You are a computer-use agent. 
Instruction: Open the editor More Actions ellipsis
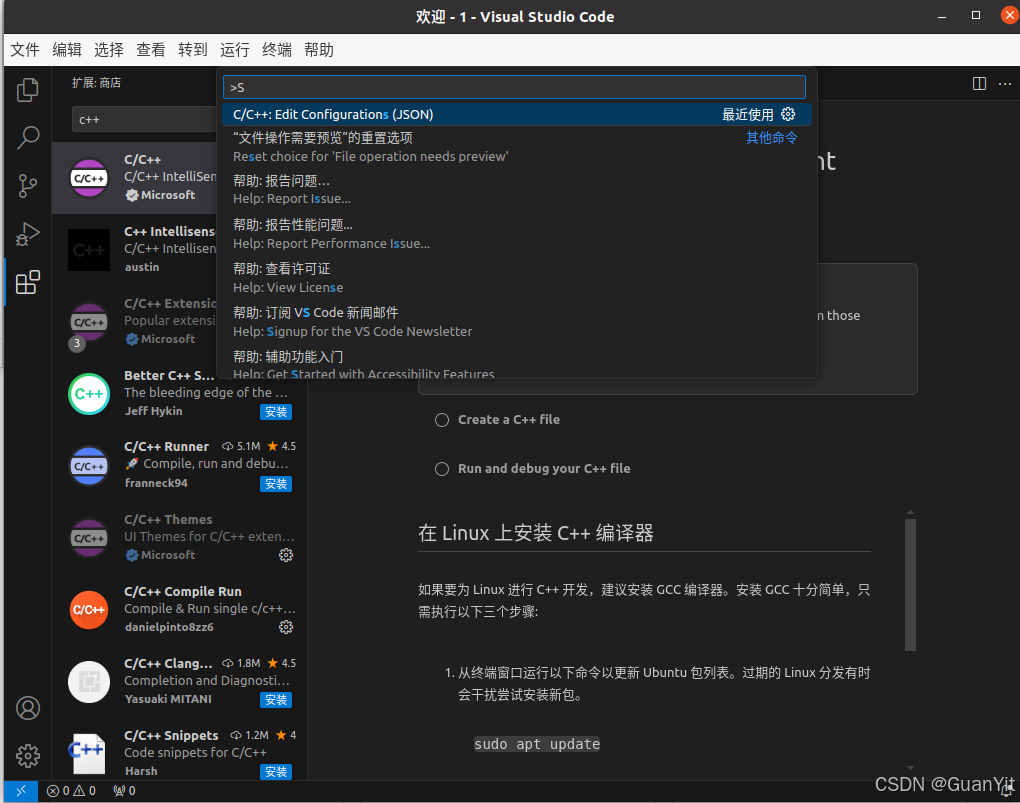(x=1005, y=83)
